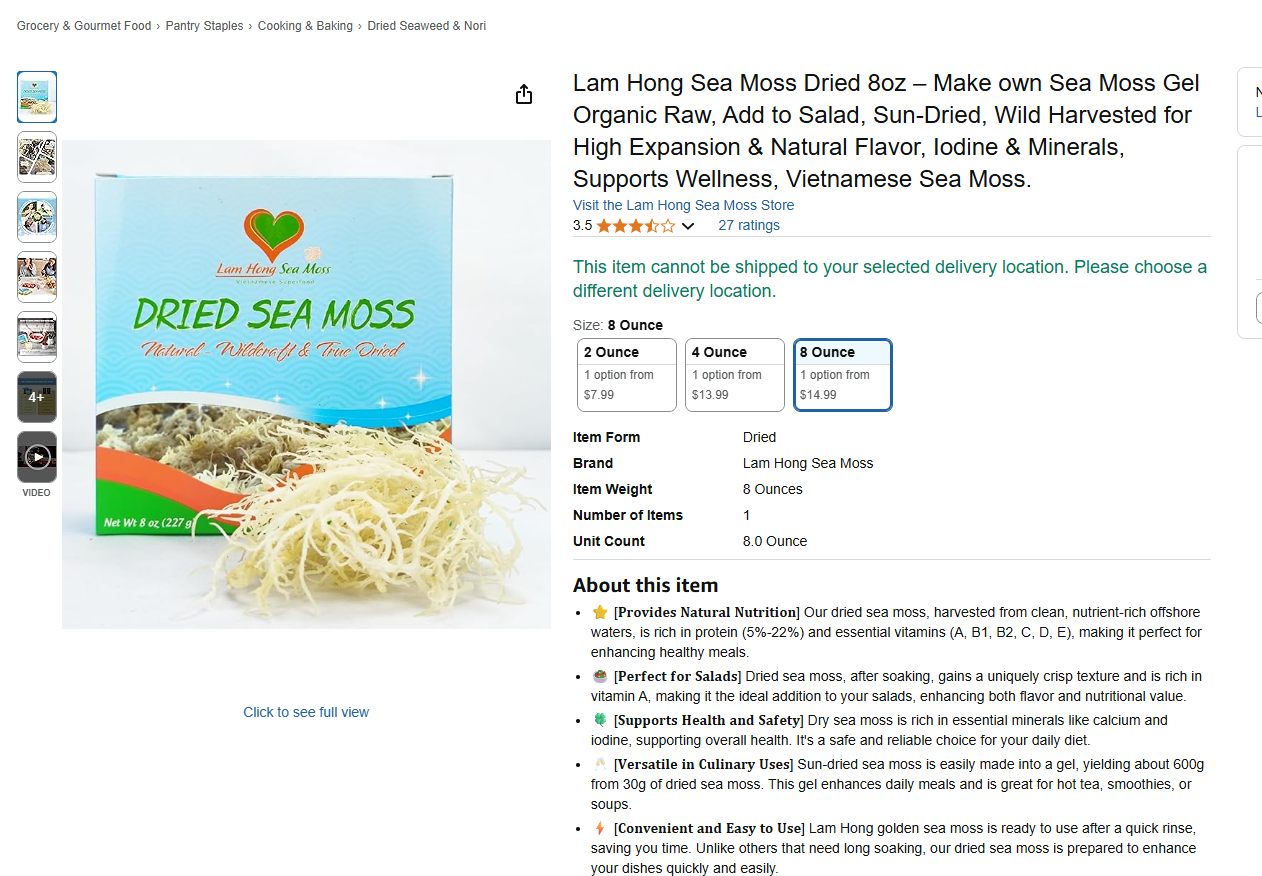The image size is (1262, 876).
Task: Open the 27 ratings link
Action: coord(749,225)
